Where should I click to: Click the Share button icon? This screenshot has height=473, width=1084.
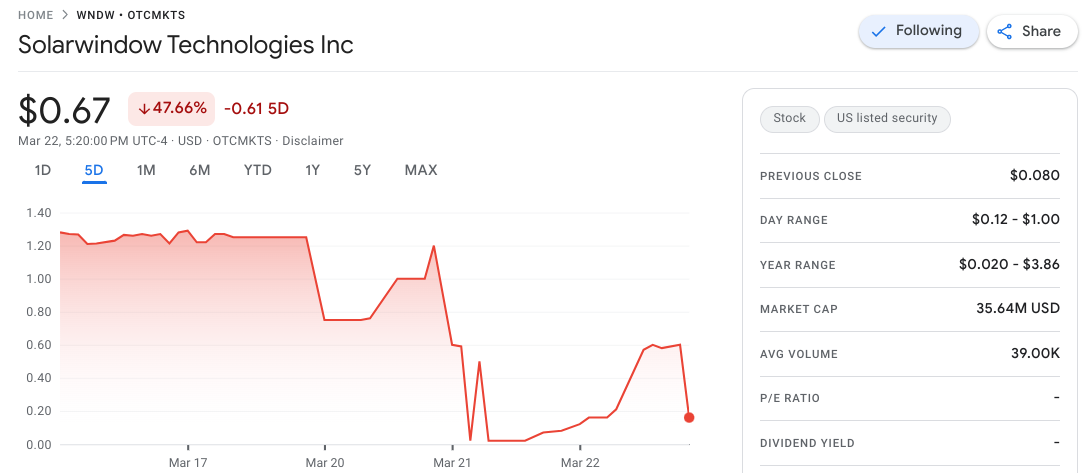pyautogui.click(x=1006, y=31)
